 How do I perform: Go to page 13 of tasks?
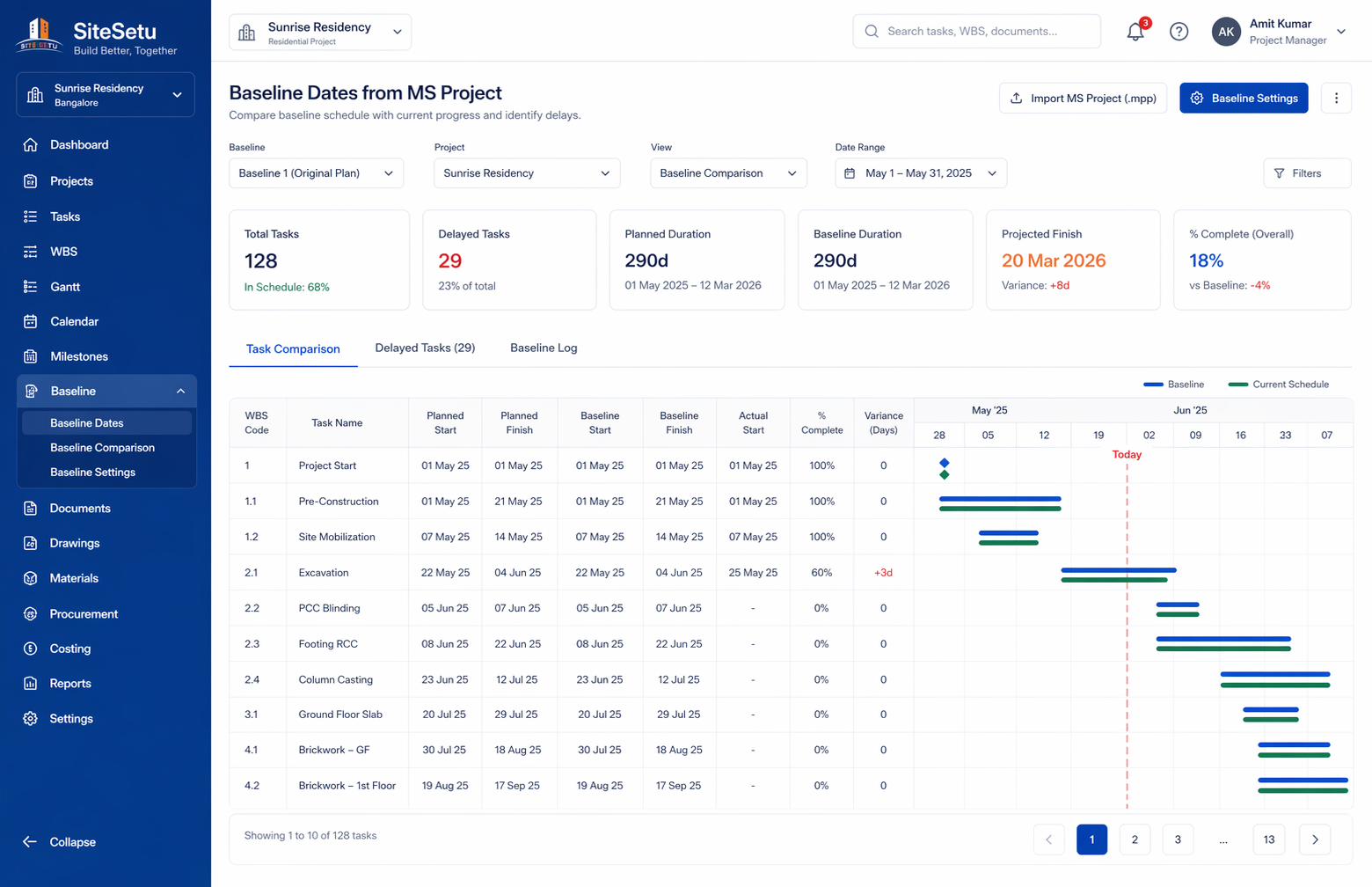(x=1269, y=839)
